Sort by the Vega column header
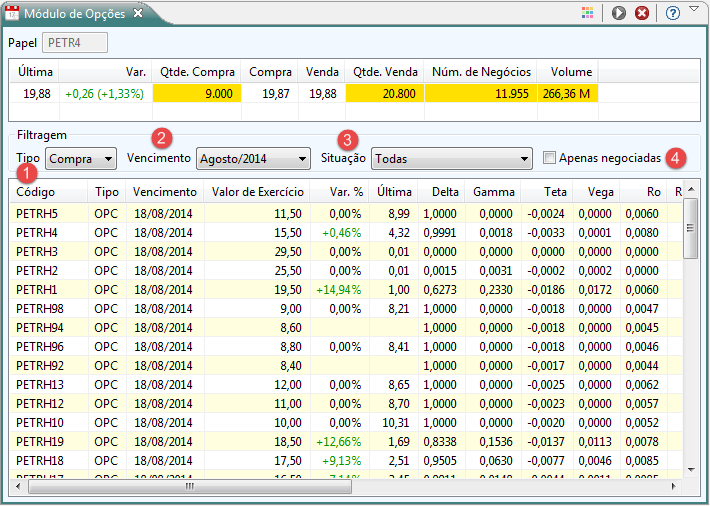This screenshot has width=710, height=506. [596, 192]
